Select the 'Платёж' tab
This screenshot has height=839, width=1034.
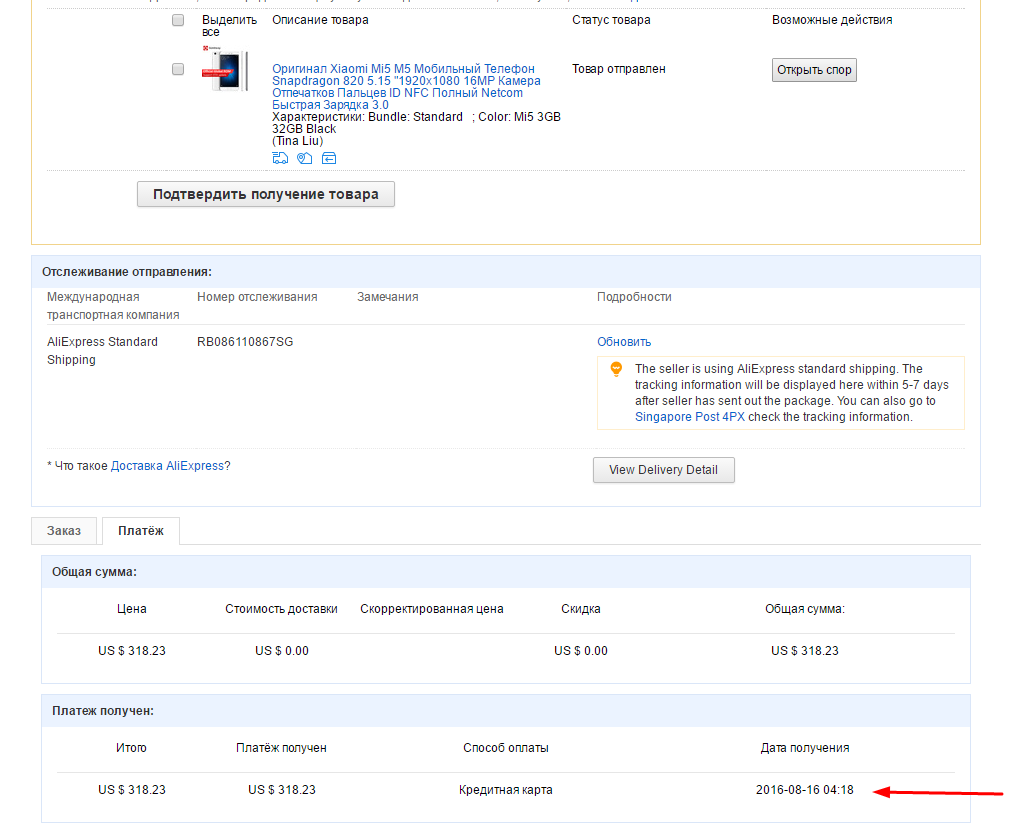click(140, 531)
